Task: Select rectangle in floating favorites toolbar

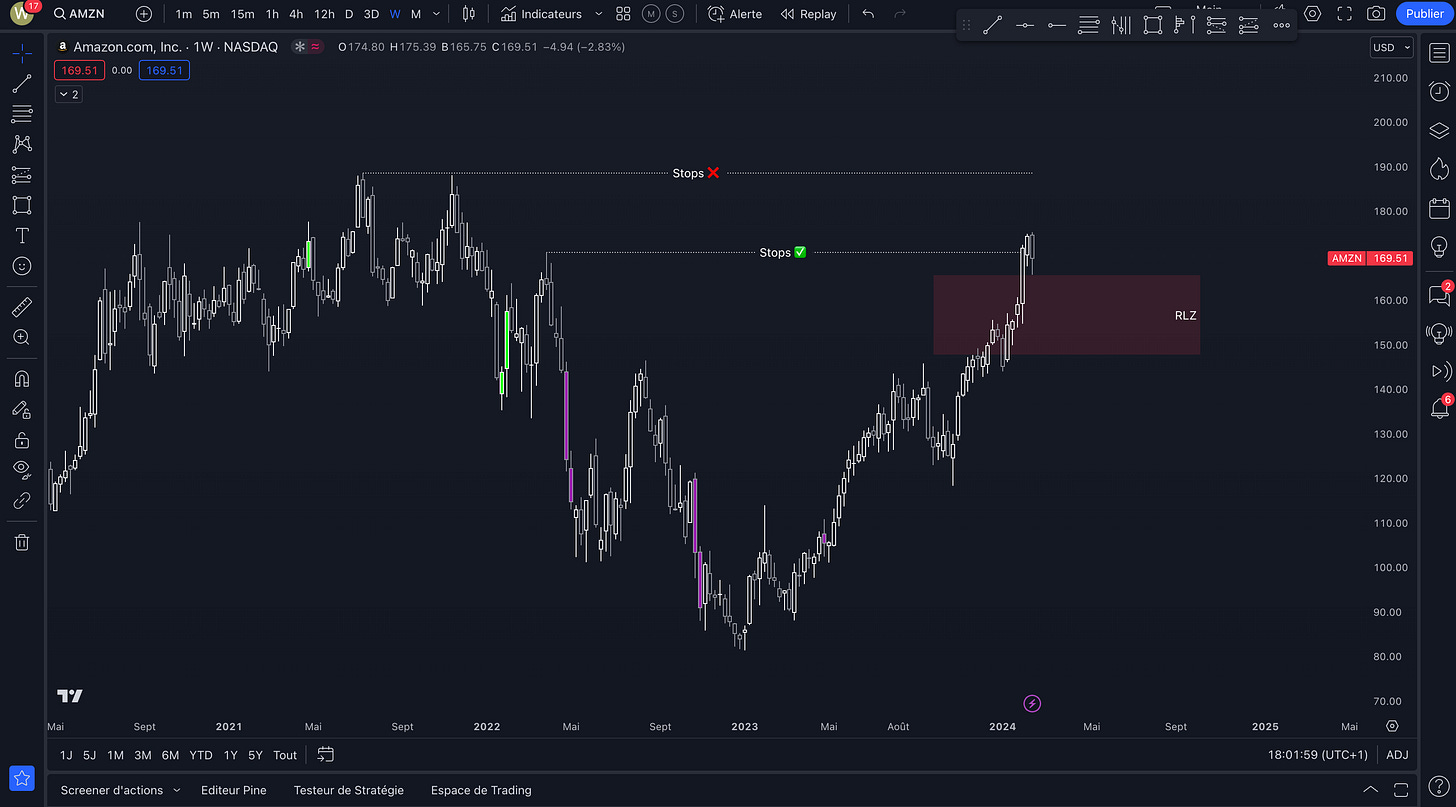Action: coord(1152,25)
